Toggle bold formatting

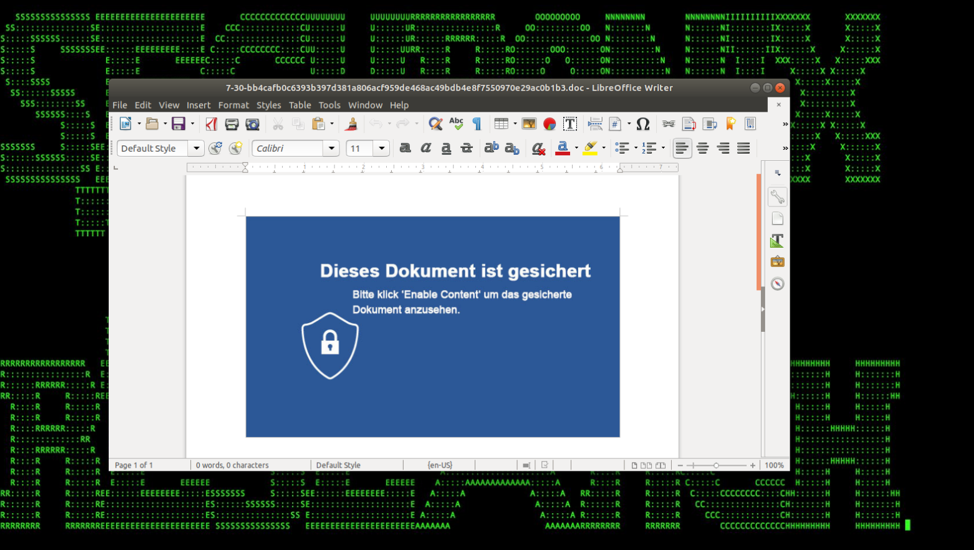click(405, 148)
